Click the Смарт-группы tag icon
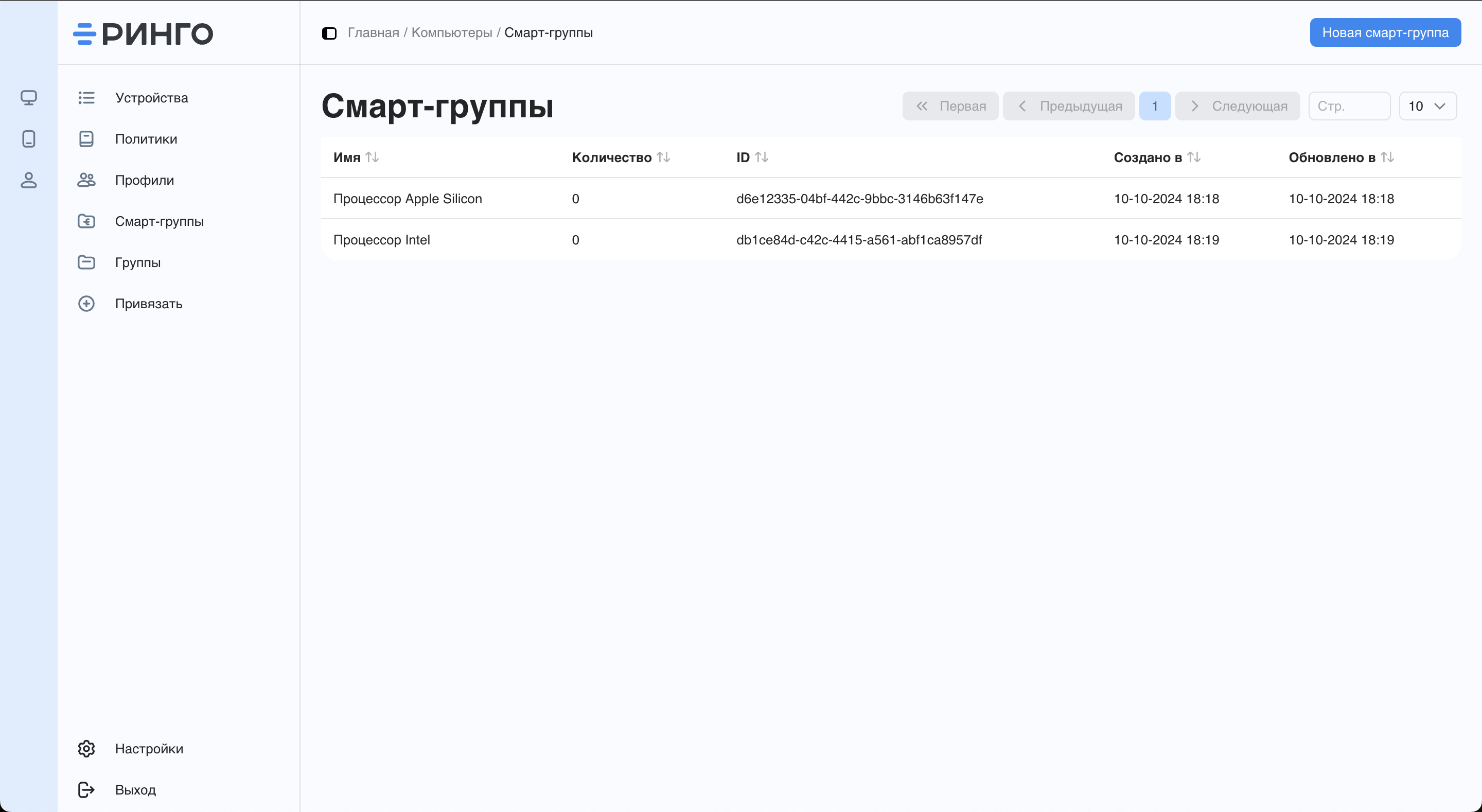 tap(86, 221)
